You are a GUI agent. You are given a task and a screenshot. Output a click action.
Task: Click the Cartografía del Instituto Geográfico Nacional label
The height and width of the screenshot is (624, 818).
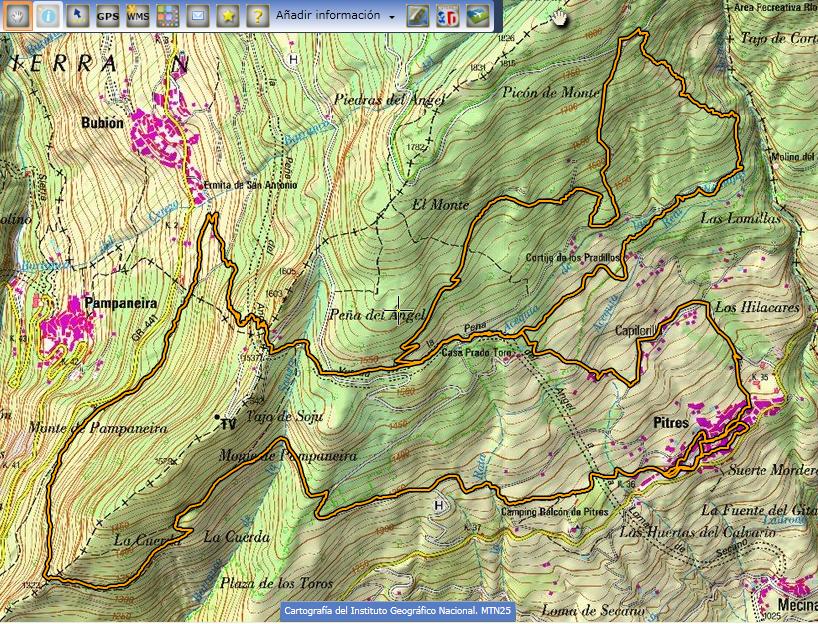[396, 610]
